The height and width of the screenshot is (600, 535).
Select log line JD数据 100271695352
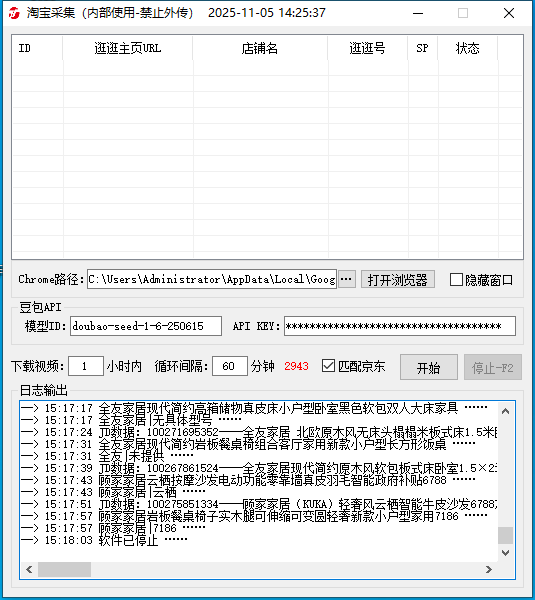(259, 432)
